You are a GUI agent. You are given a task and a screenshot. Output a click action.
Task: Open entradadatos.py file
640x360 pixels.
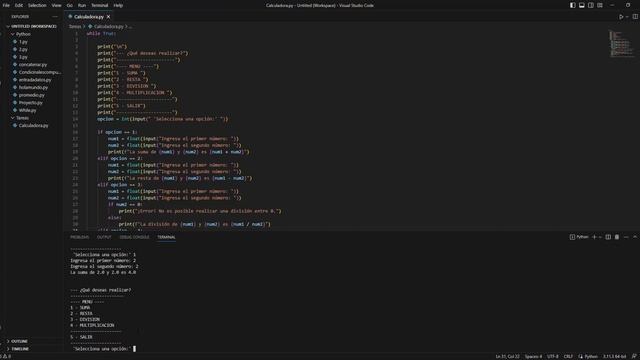[x=35, y=80]
